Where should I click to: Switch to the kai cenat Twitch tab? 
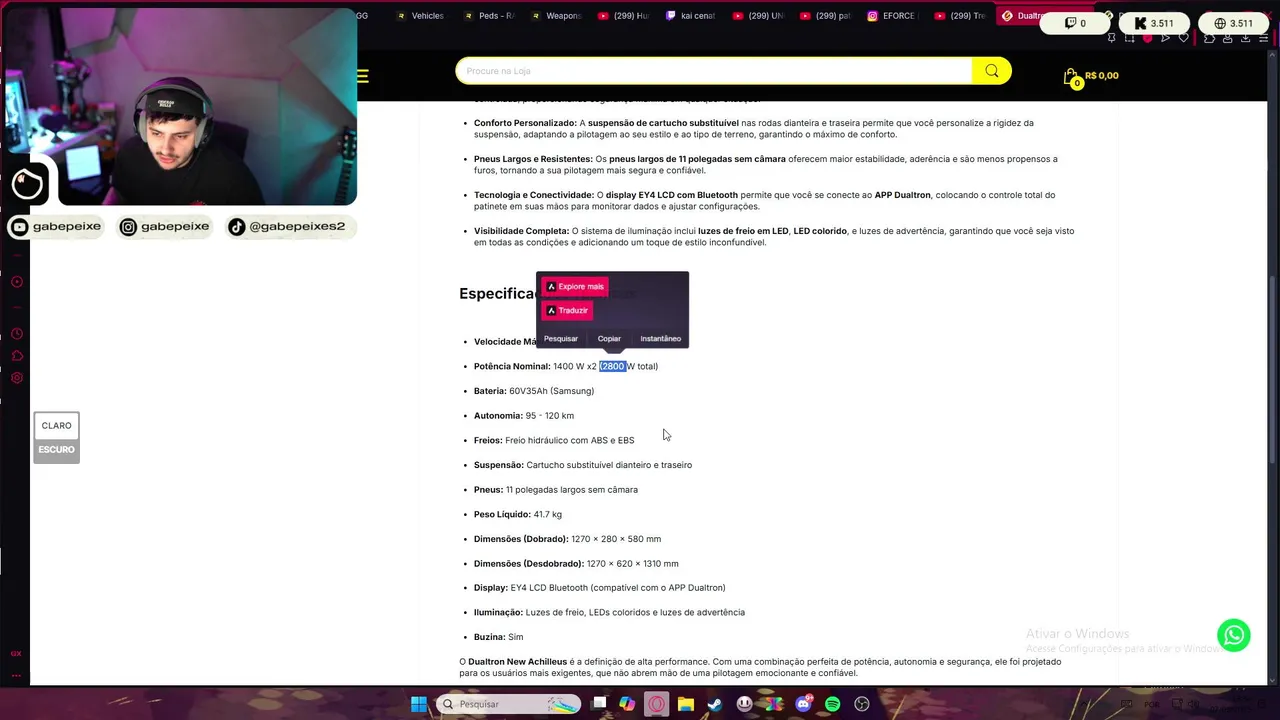pyautogui.click(x=691, y=16)
